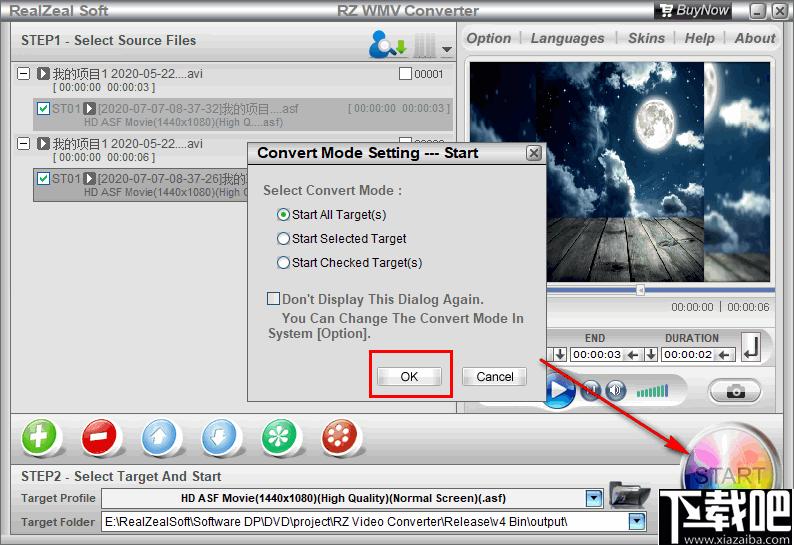Click the 00:00:06 total time label under preview
This screenshot has width=794, height=545.
click(748, 307)
